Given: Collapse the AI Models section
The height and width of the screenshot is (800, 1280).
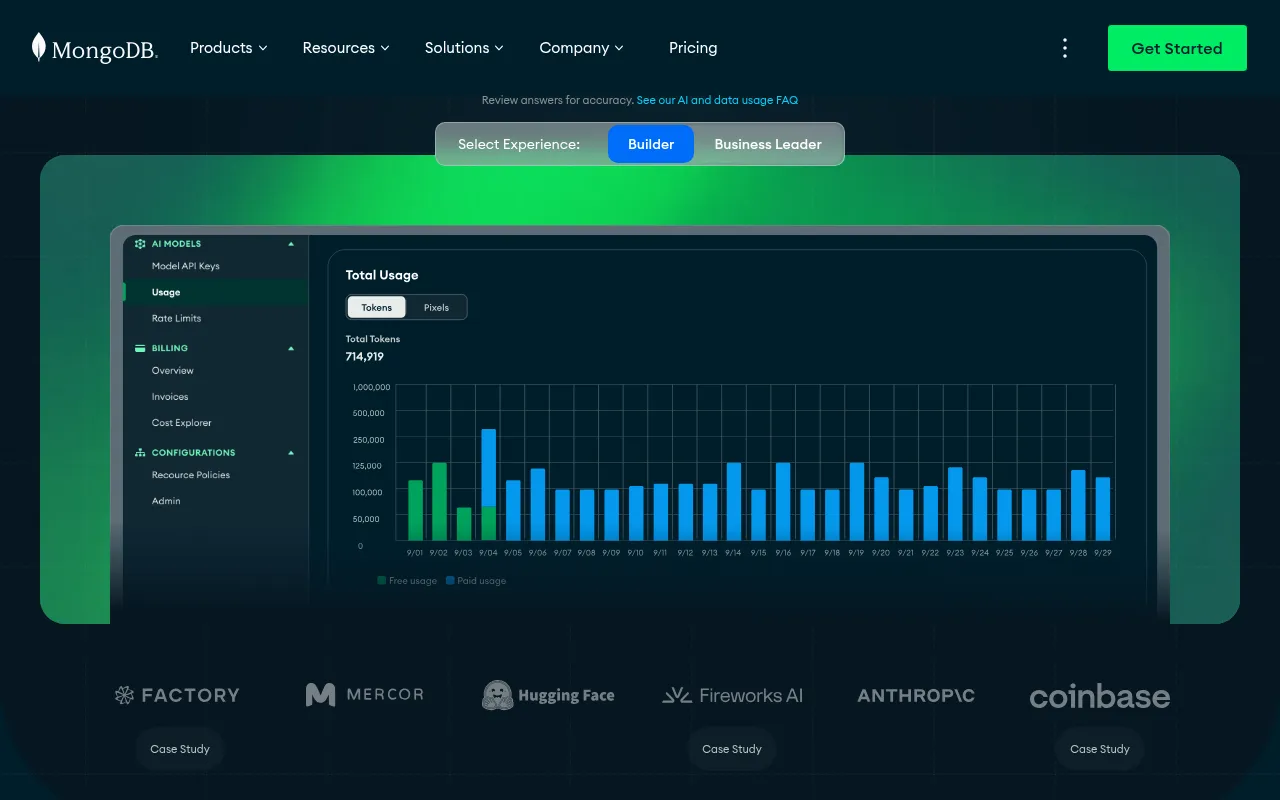Looking at the screenshot, I should click(291, 244).
